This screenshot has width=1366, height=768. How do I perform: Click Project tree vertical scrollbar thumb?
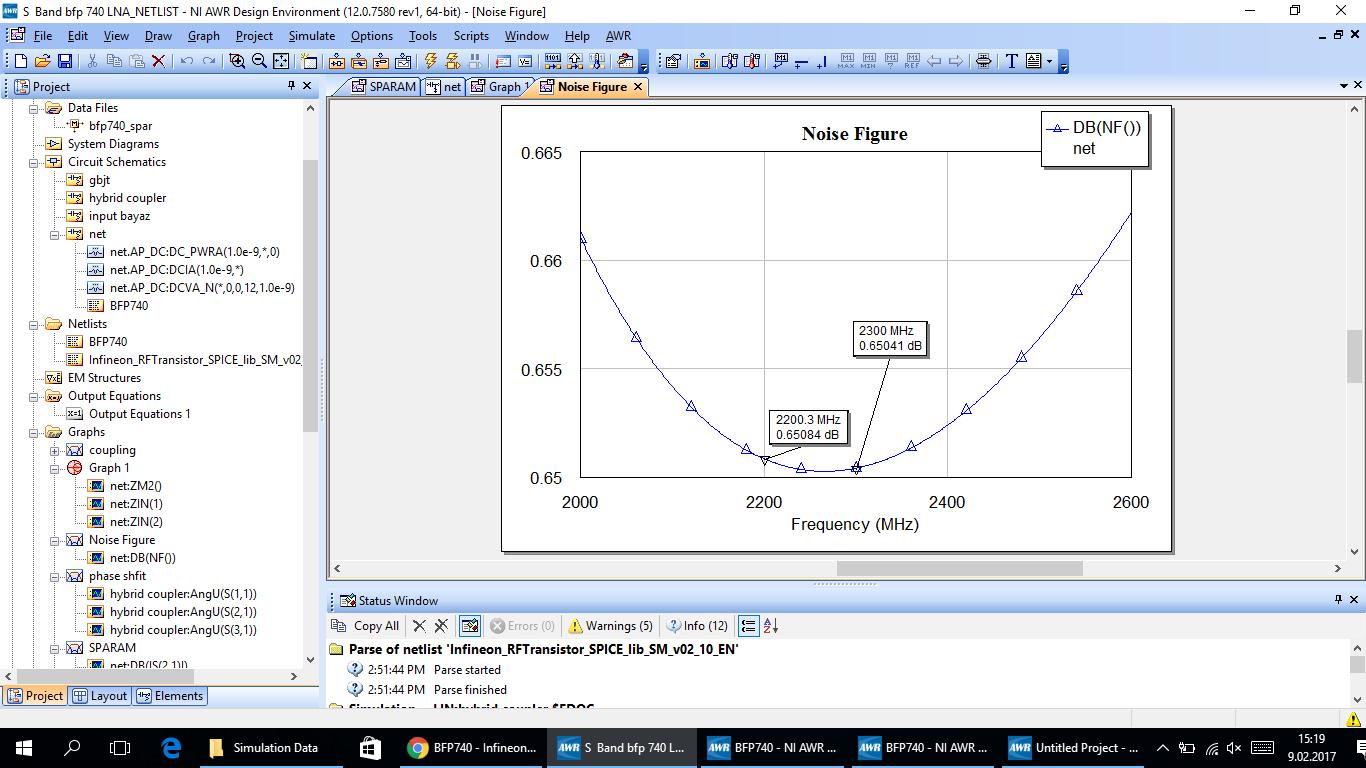click(x=310, y=295)
